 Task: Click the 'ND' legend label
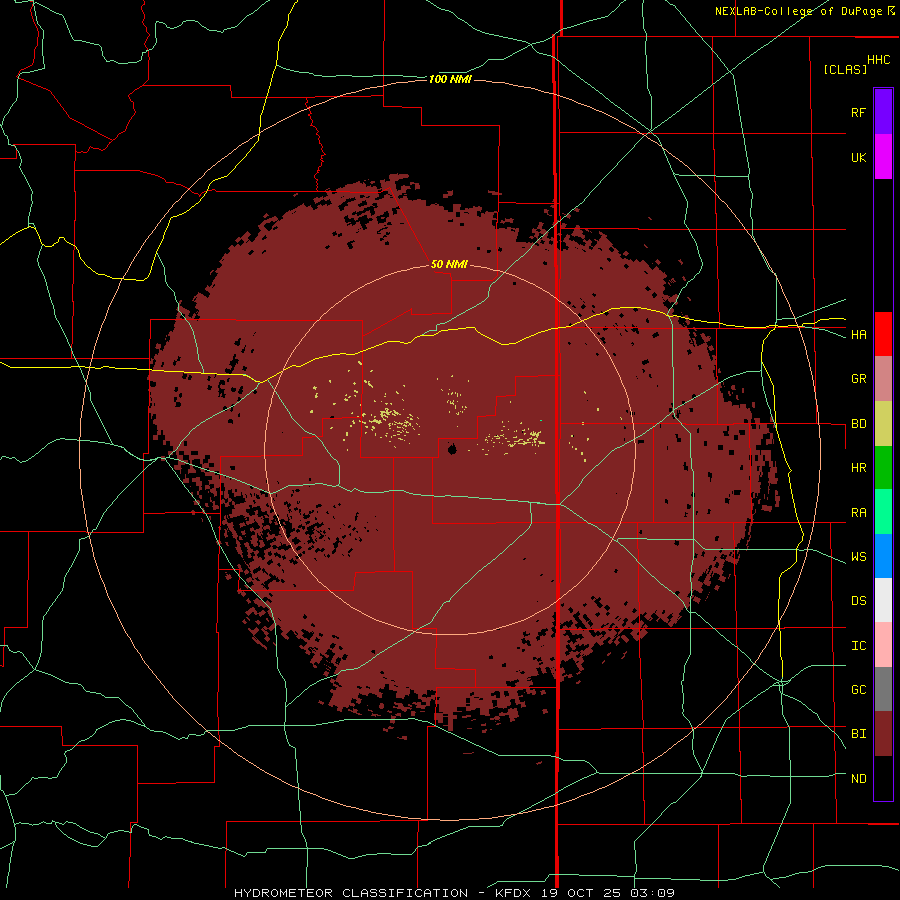point(859,779)
